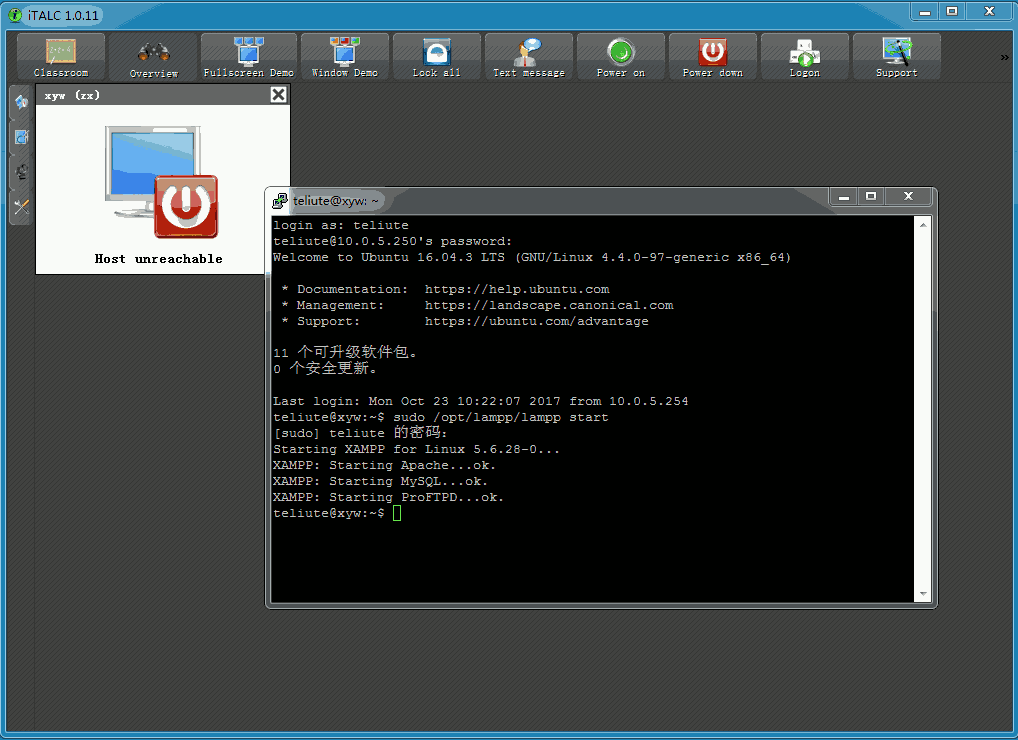Click the Power down button
The image size is (1018, 740).
(x=713, y=56)
